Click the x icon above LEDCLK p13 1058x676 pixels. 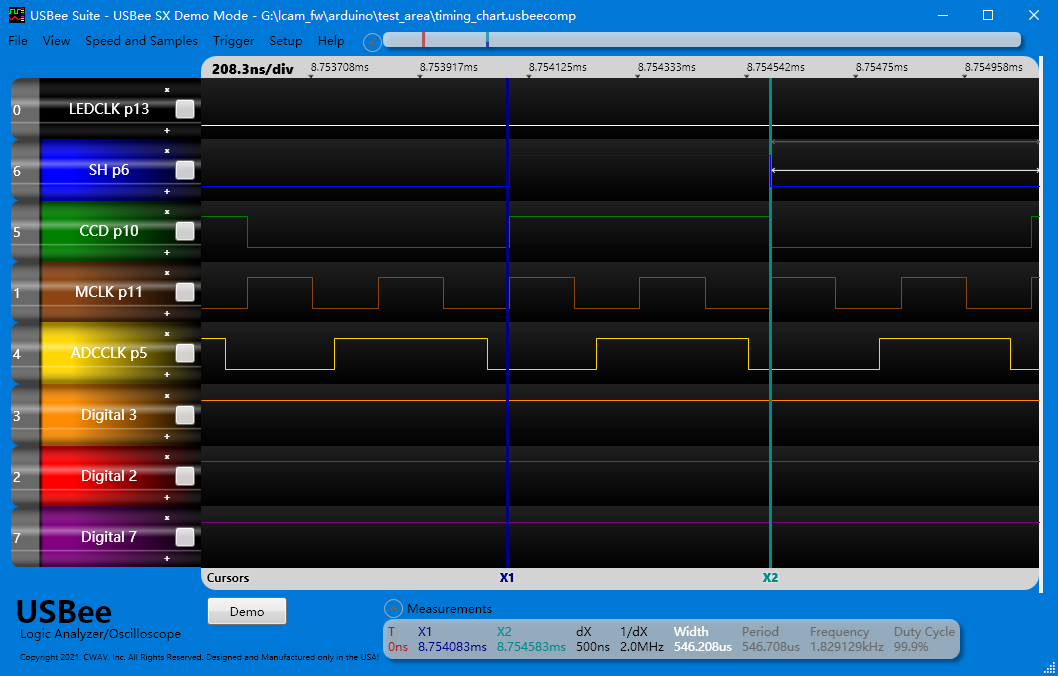[x=167, y=90]
